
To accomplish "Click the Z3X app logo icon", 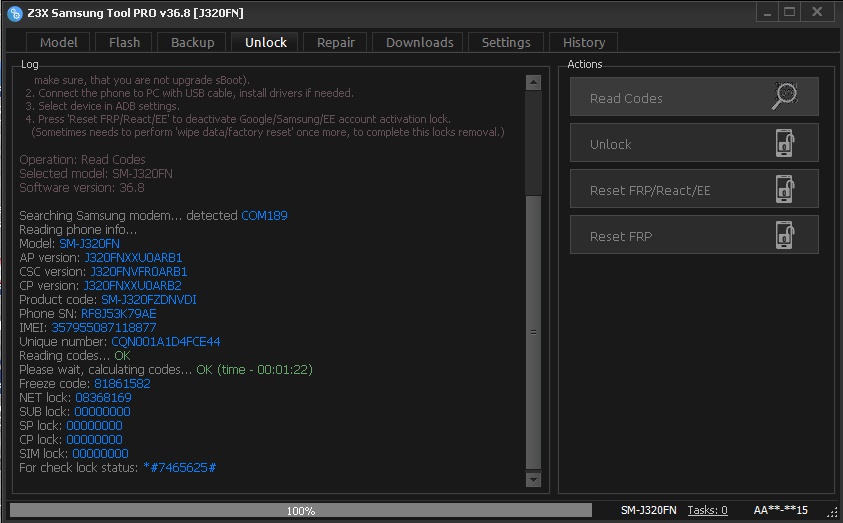I will pyautogui.click(x=15, y=13).
